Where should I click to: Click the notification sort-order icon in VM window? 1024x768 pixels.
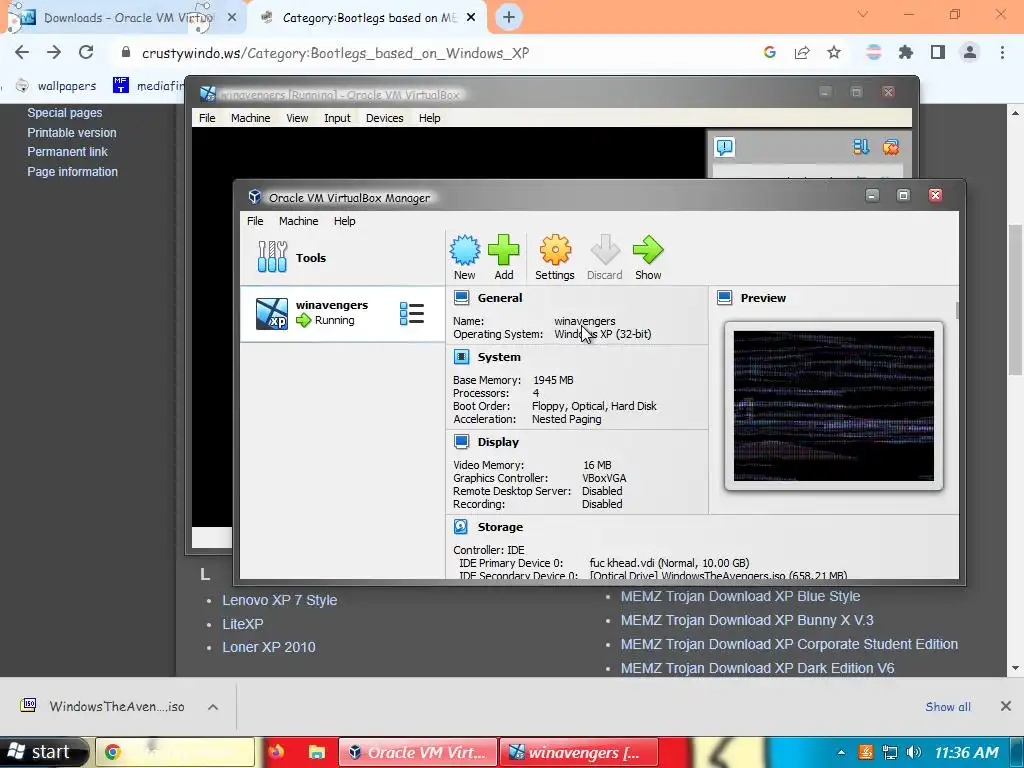click(x=861, y=147)
